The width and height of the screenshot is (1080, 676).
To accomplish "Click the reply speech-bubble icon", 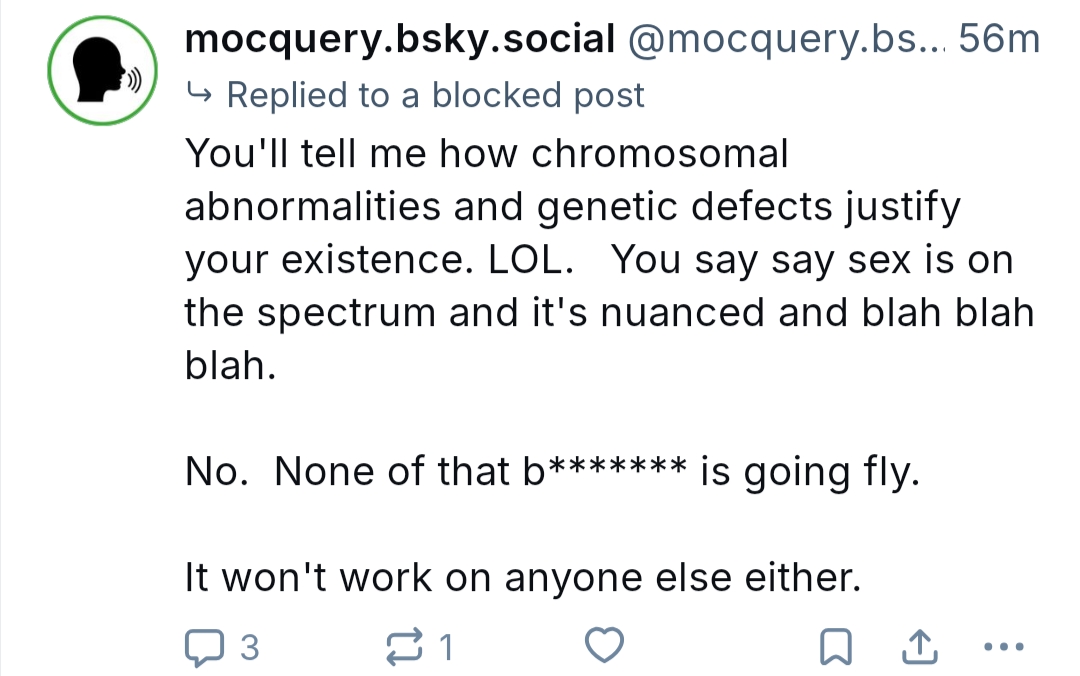I will pyautogui.click(x=206, y=649).
